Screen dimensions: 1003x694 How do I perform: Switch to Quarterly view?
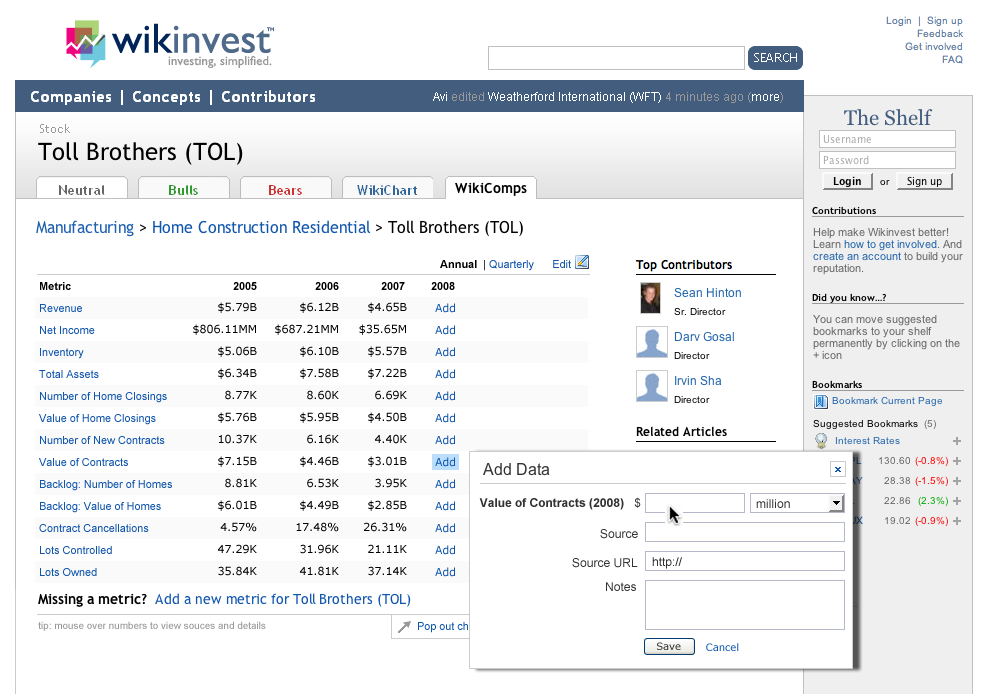point(511,265)
